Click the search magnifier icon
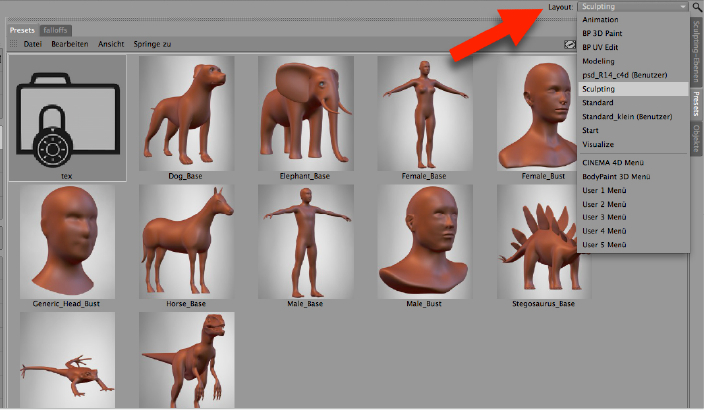 (x=696, y=7)
